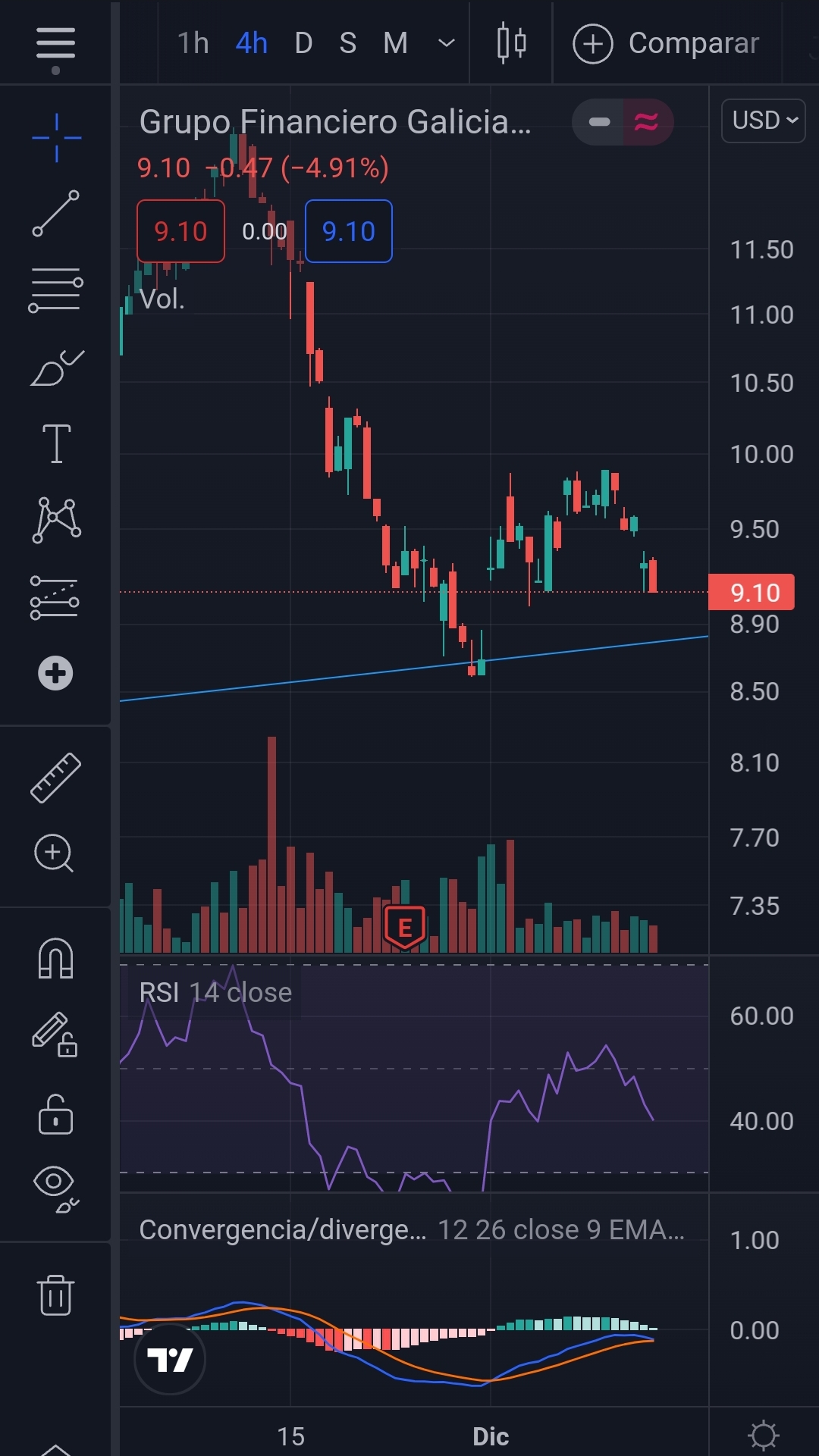The image size is (819, 1456).
Task: Click the 9.10 current price axis label
Action: coord(752,592)
